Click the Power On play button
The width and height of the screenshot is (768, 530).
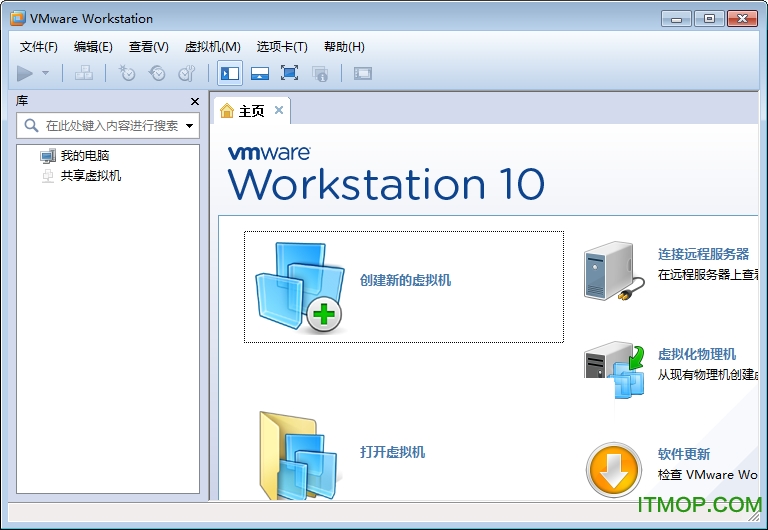tap(24, 73)
